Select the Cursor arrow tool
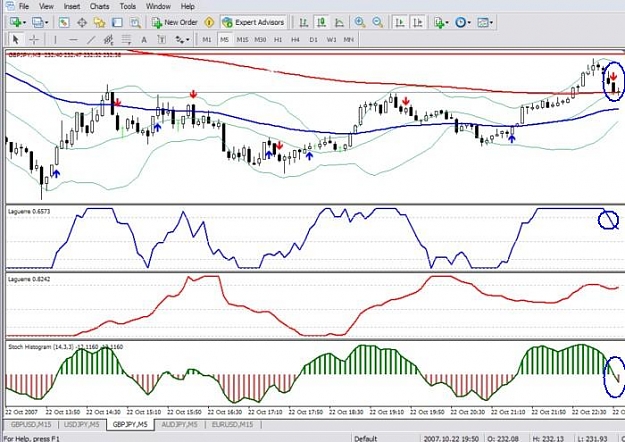Image resolution: width=625 pixels, height=442 pixels. coord(16,39)
